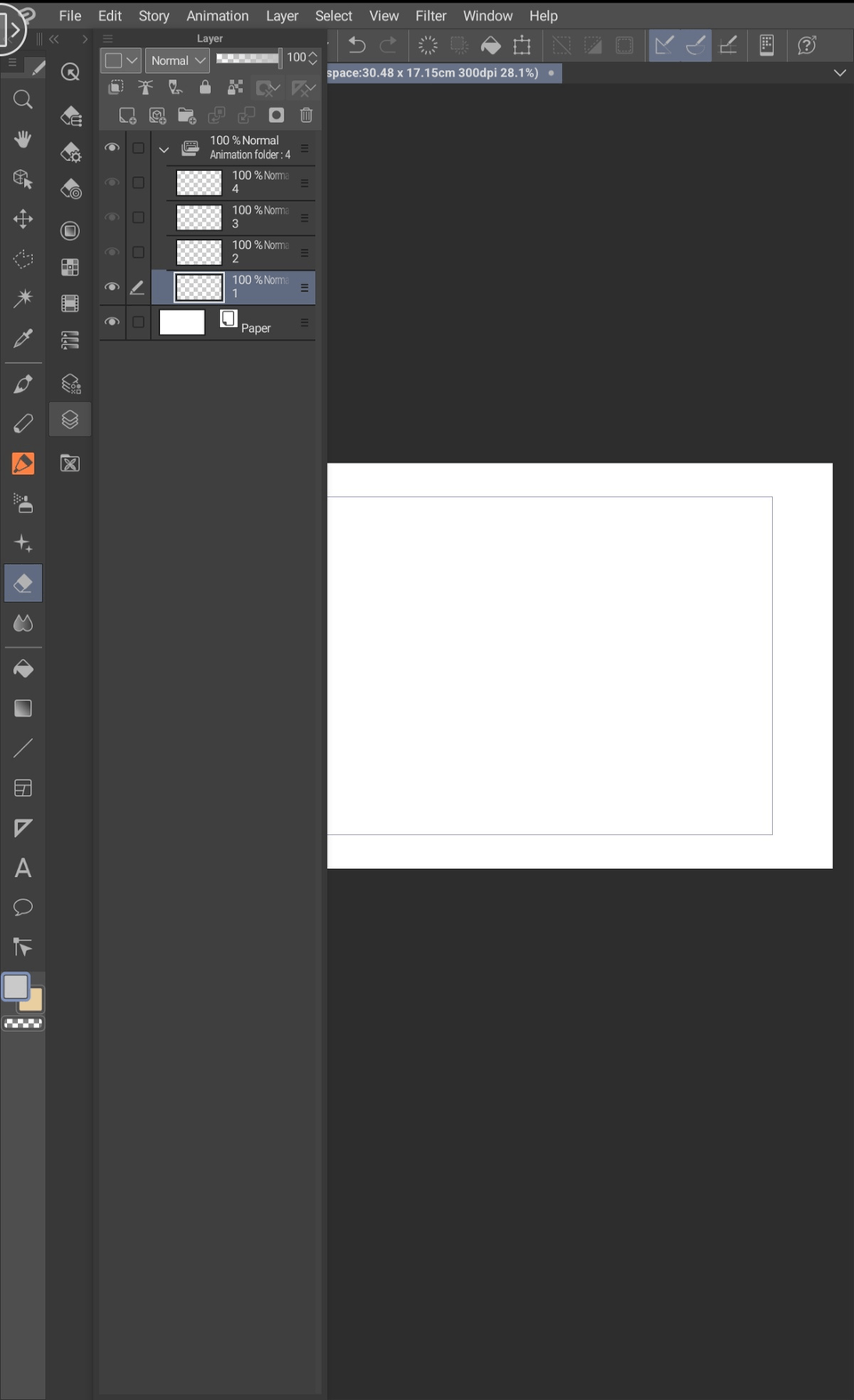Select the Blend tool
Screen dimensions: 854x1400
(23, 623)
